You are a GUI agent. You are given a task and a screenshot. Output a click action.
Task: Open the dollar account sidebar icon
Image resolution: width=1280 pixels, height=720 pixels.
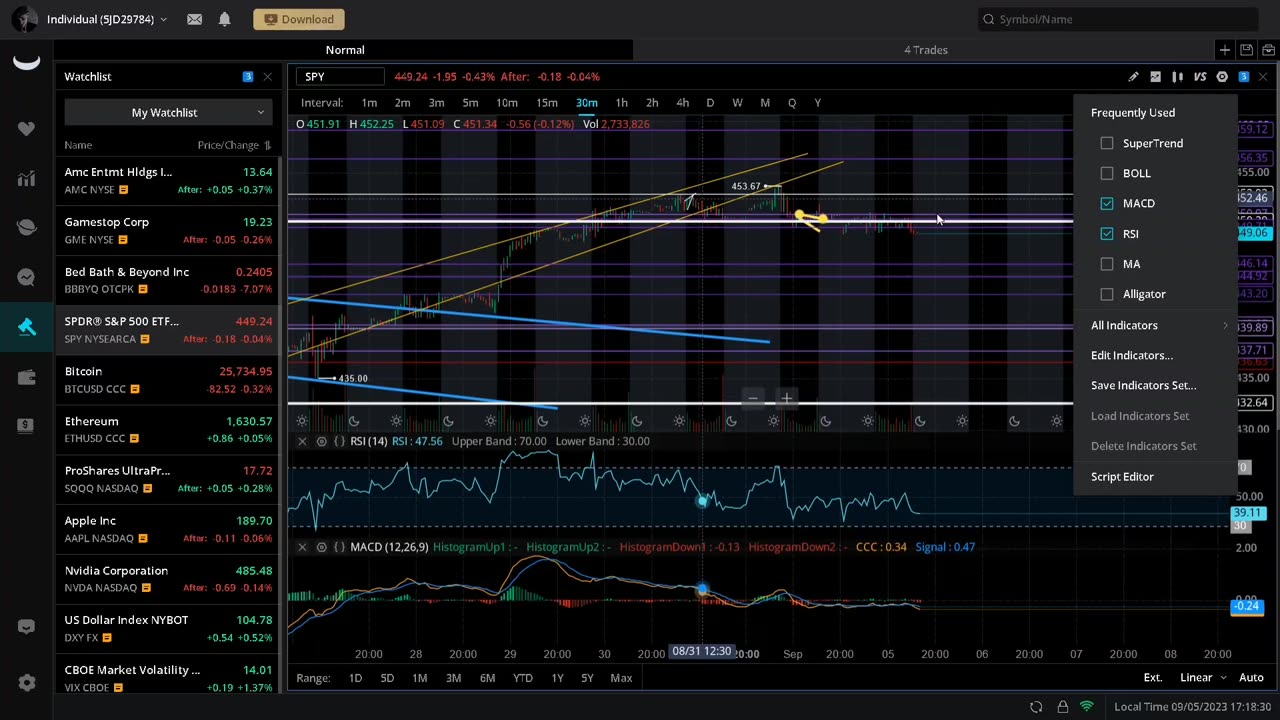26,425
